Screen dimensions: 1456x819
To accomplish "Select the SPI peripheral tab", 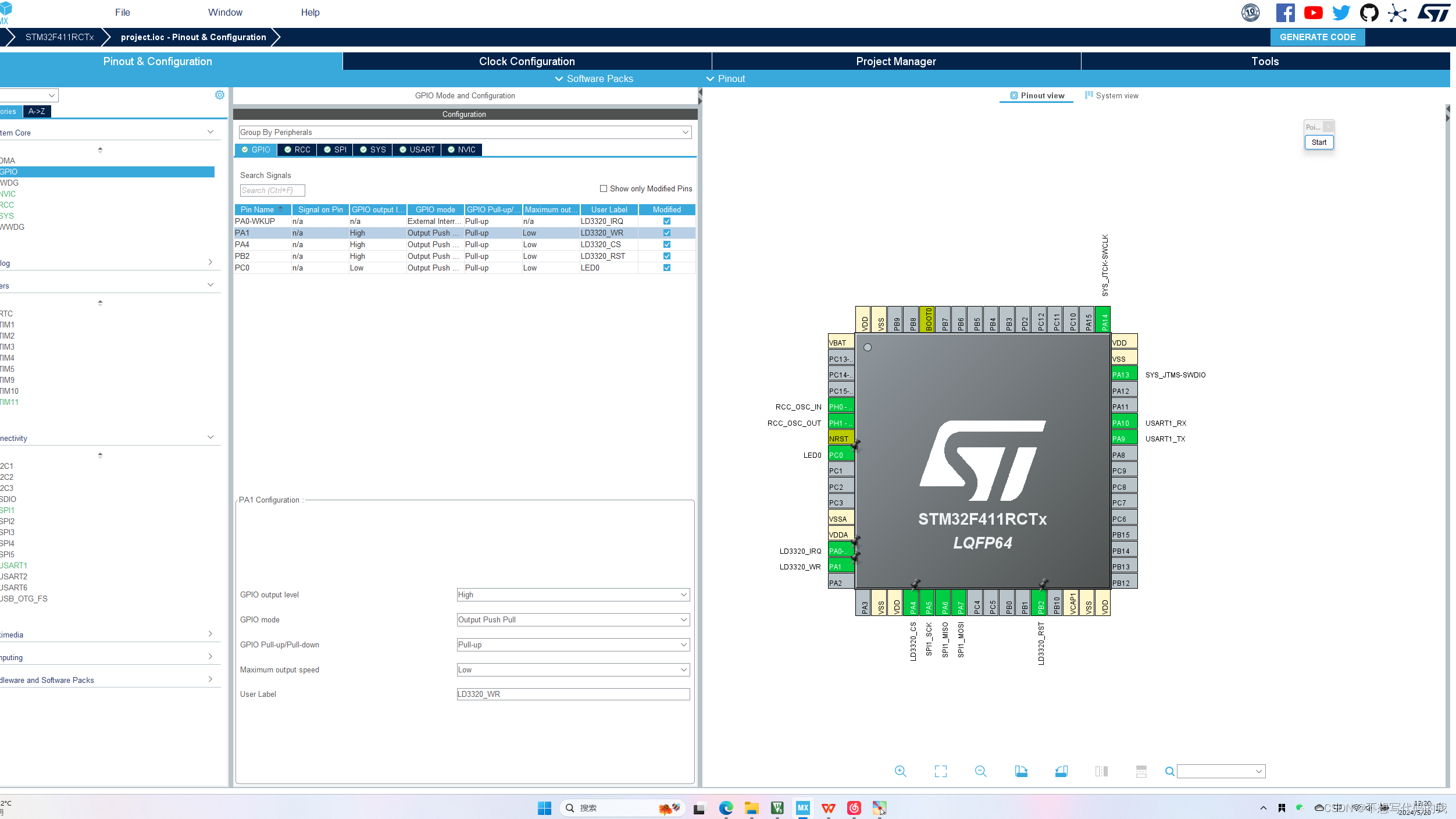I will [335, 149].
